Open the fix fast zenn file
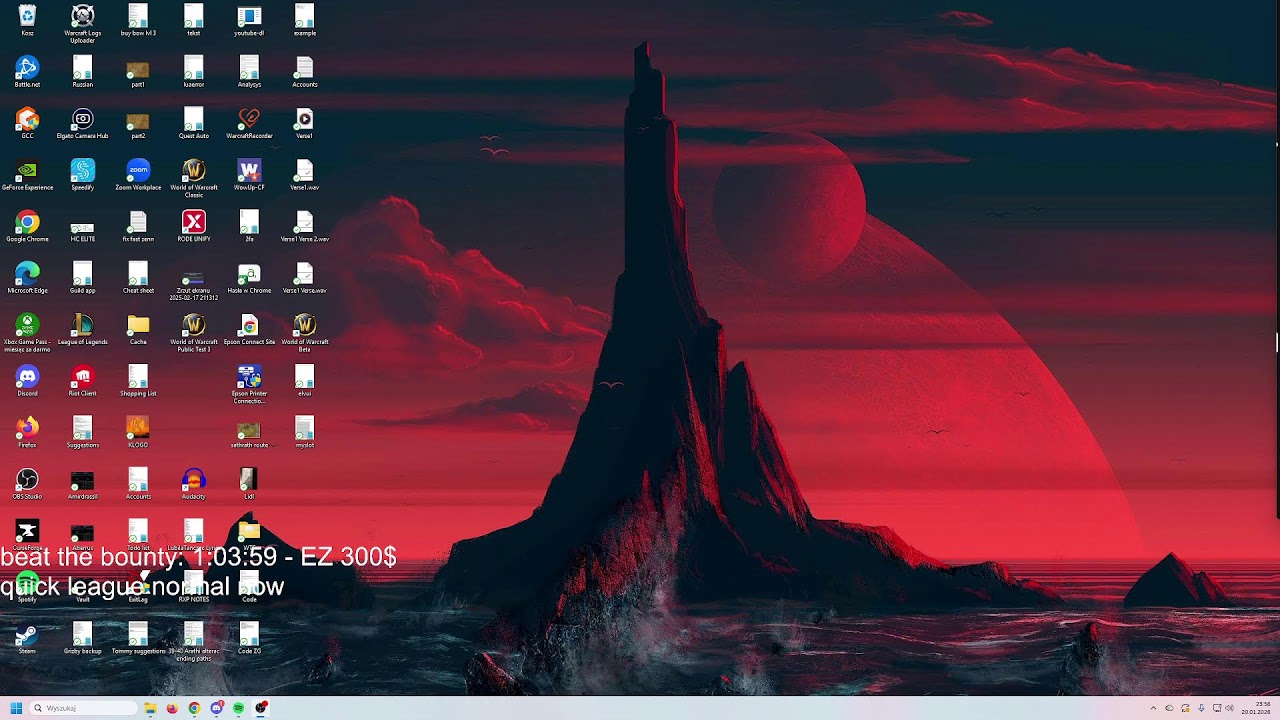This screenshot has height=720, width=1280. (138, 226)
